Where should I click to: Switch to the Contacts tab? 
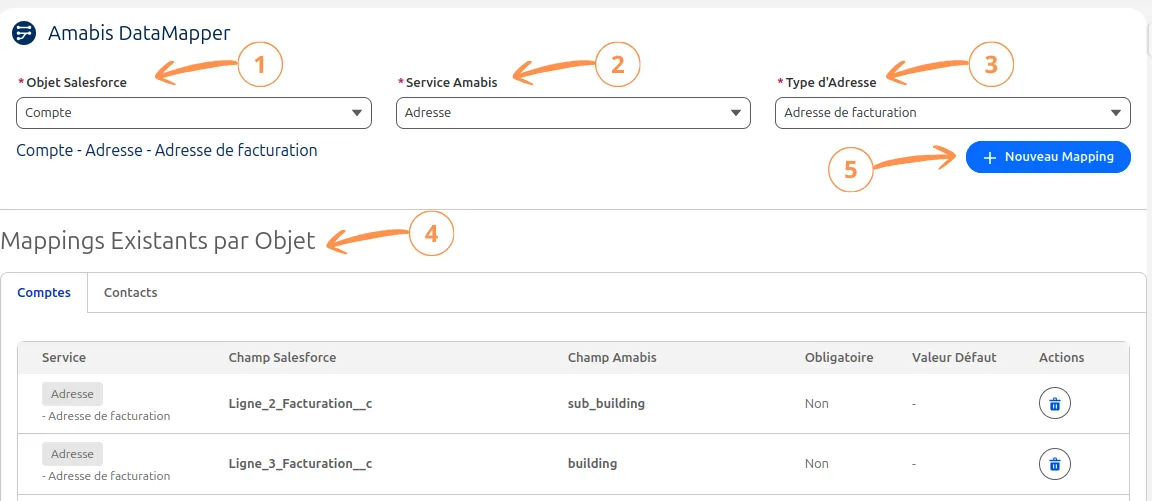pyautogui.click(x=130, y=293)
